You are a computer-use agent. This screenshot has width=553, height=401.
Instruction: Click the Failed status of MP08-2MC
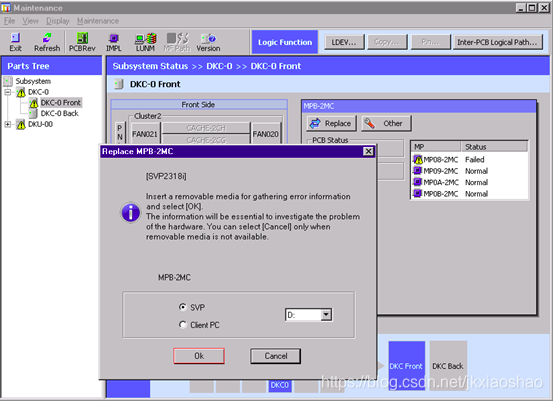coord(474,159)
